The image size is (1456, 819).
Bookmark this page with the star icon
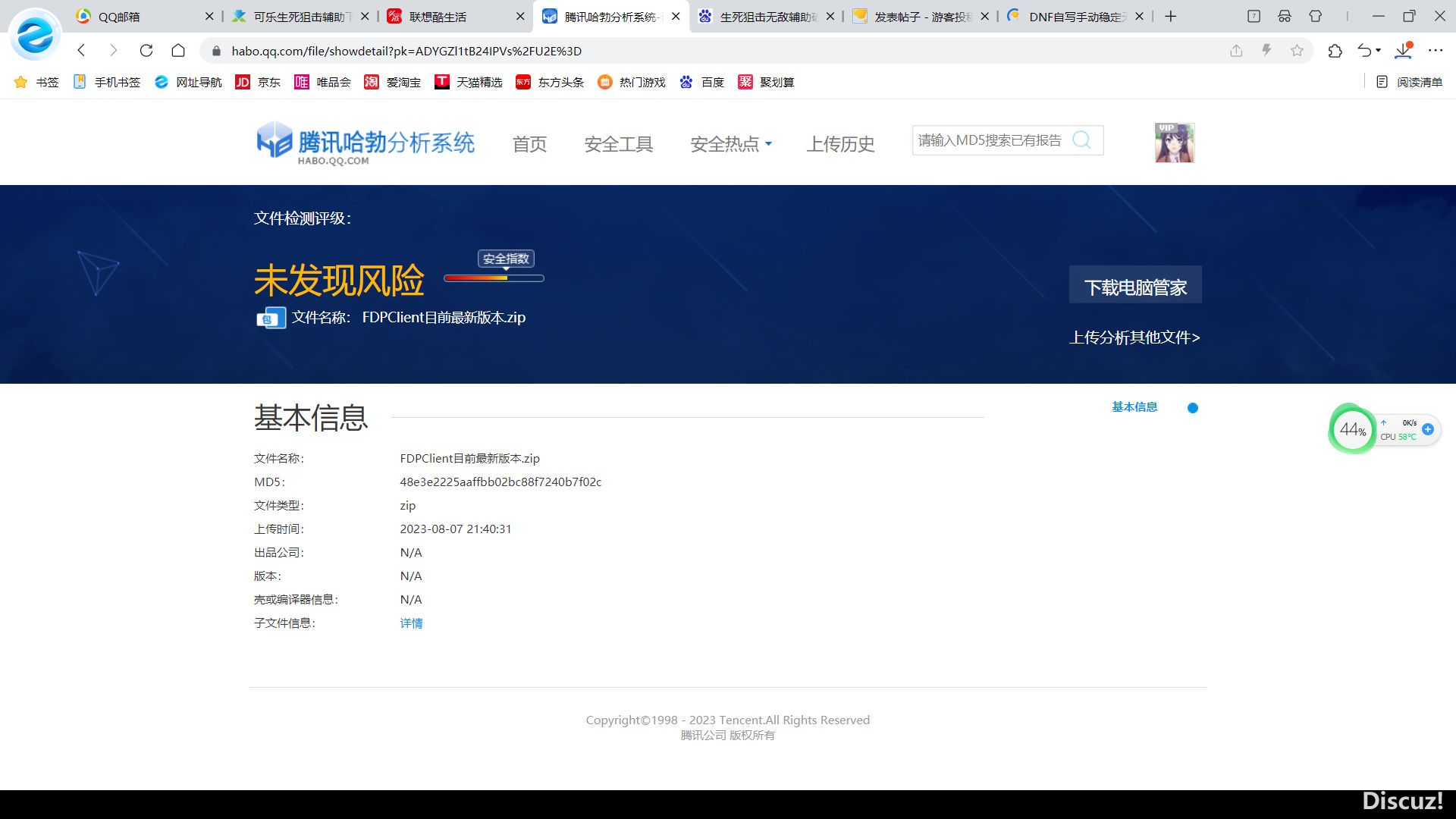pyautogui.click(x=1297, y=51)
